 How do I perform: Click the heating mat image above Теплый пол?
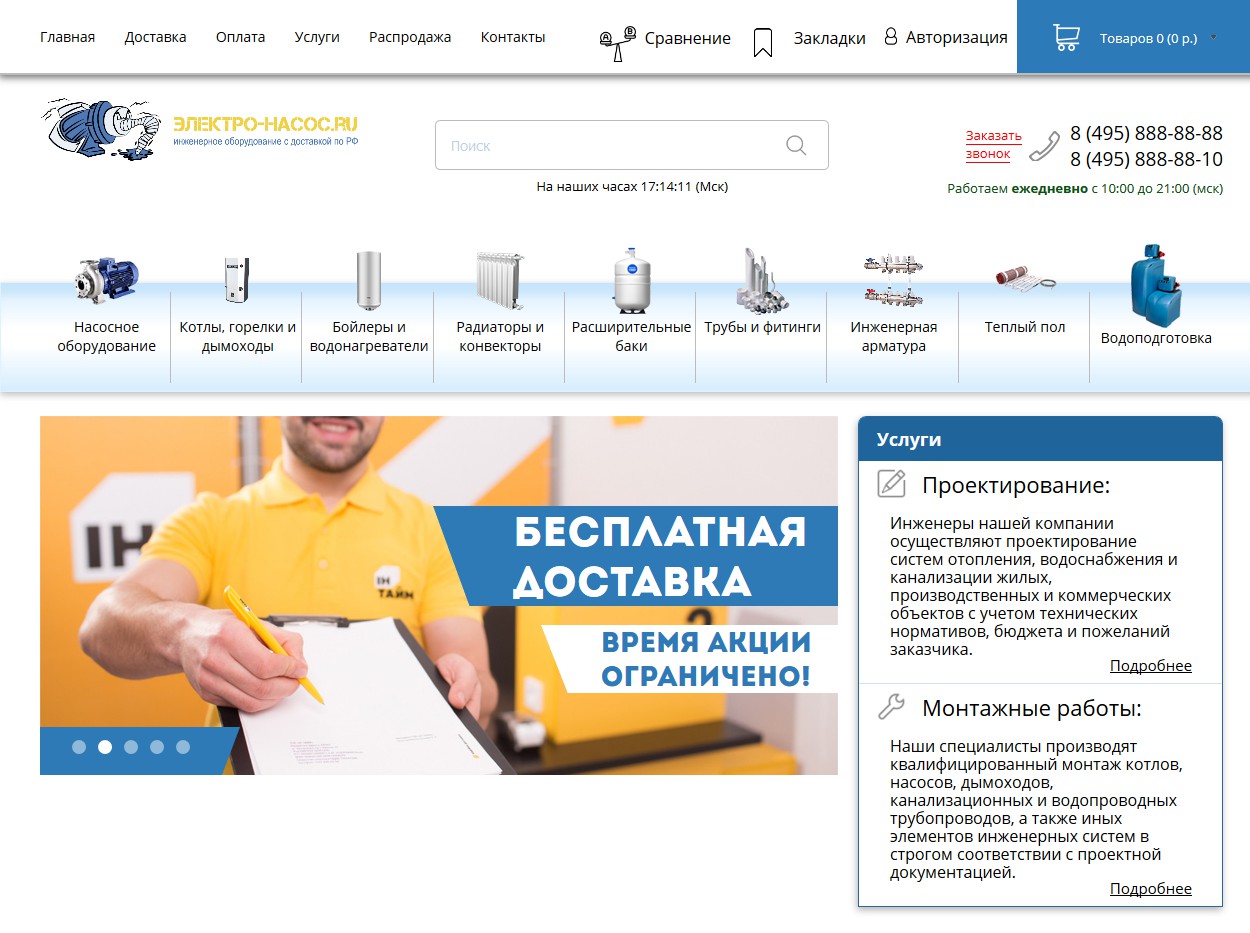[x=1025, y=279]
